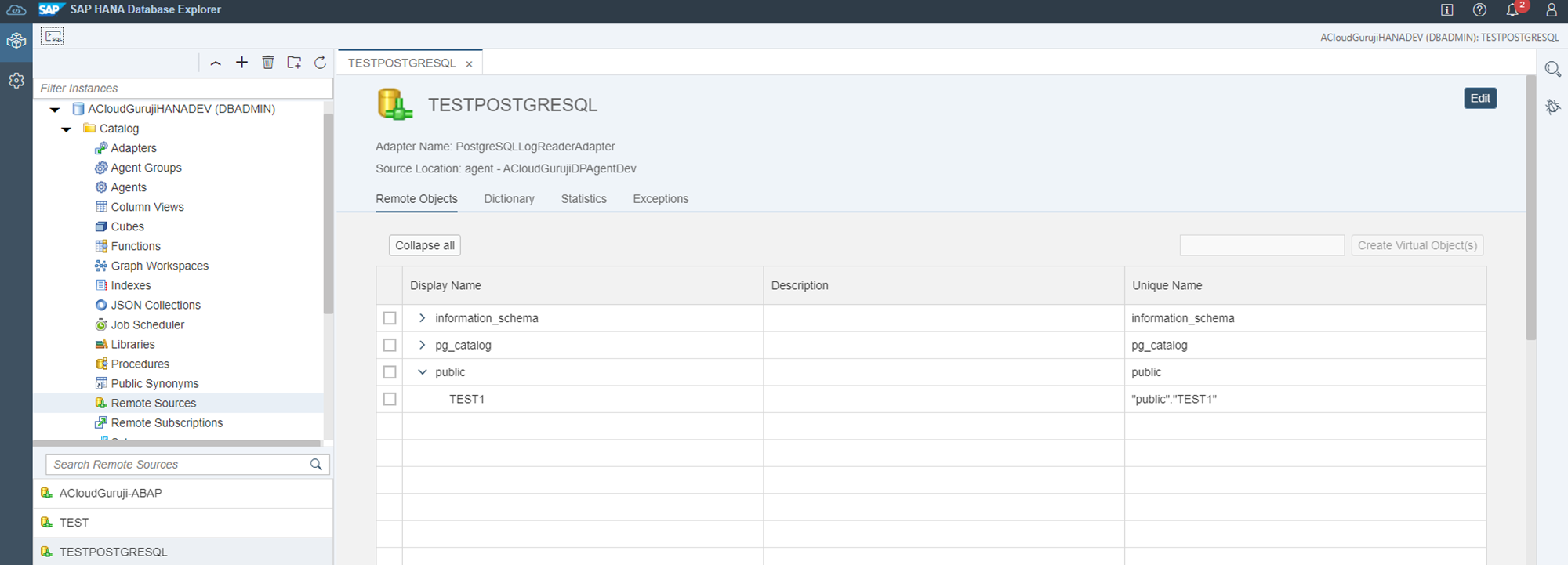
Task: Open settings gear in left sidebar
Action: (16, 81)
